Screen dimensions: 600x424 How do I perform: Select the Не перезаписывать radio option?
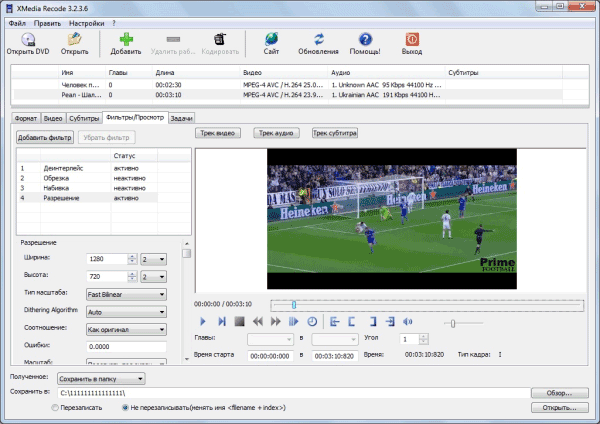pos(123,408)
